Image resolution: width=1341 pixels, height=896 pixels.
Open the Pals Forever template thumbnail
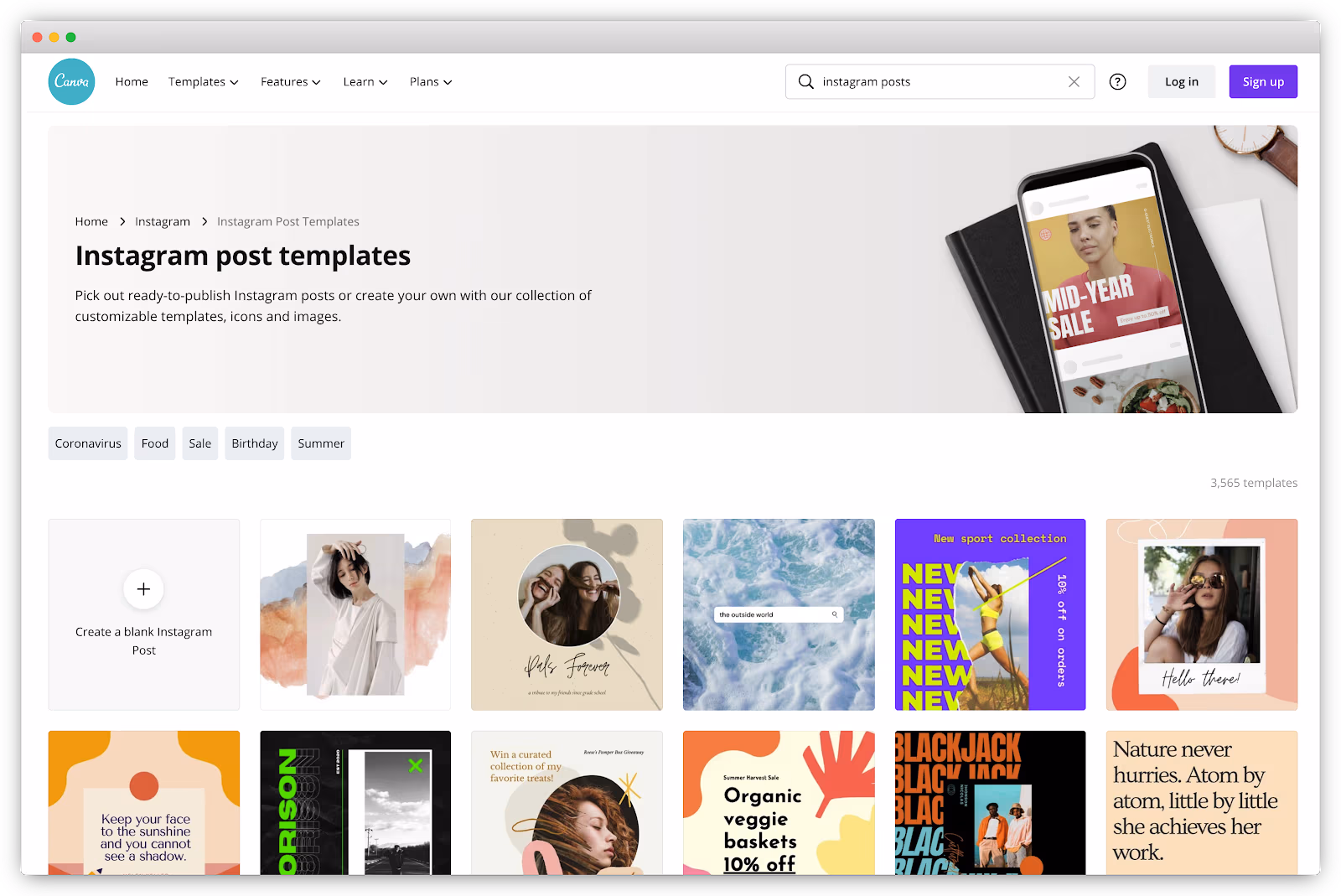tap(567, 614)
